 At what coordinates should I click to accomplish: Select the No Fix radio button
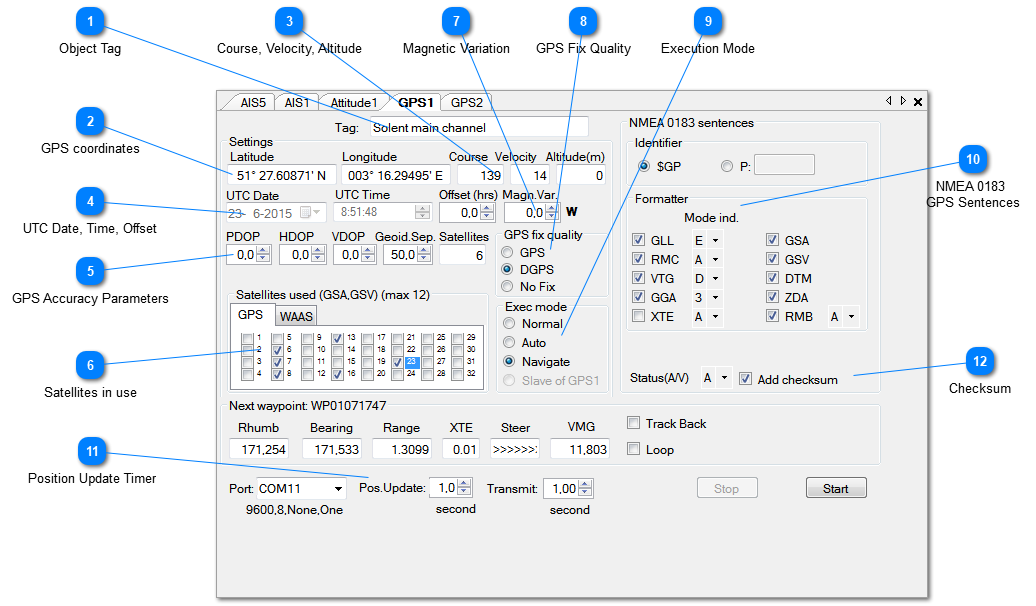tap(509, 286)
